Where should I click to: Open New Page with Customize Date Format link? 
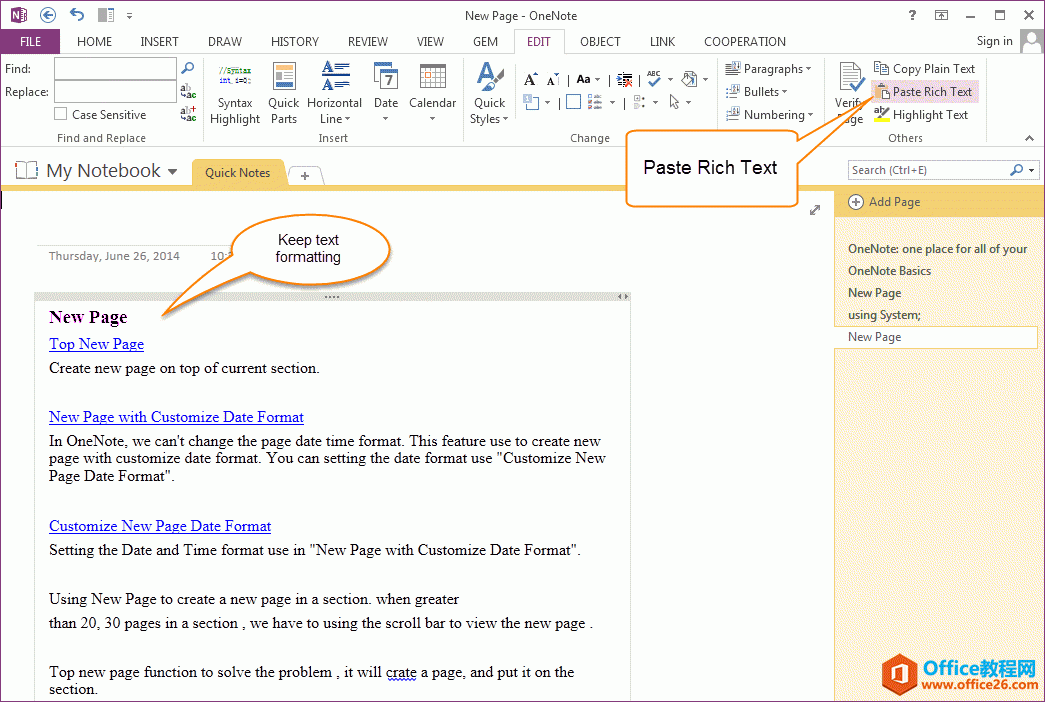click(176, 417)
